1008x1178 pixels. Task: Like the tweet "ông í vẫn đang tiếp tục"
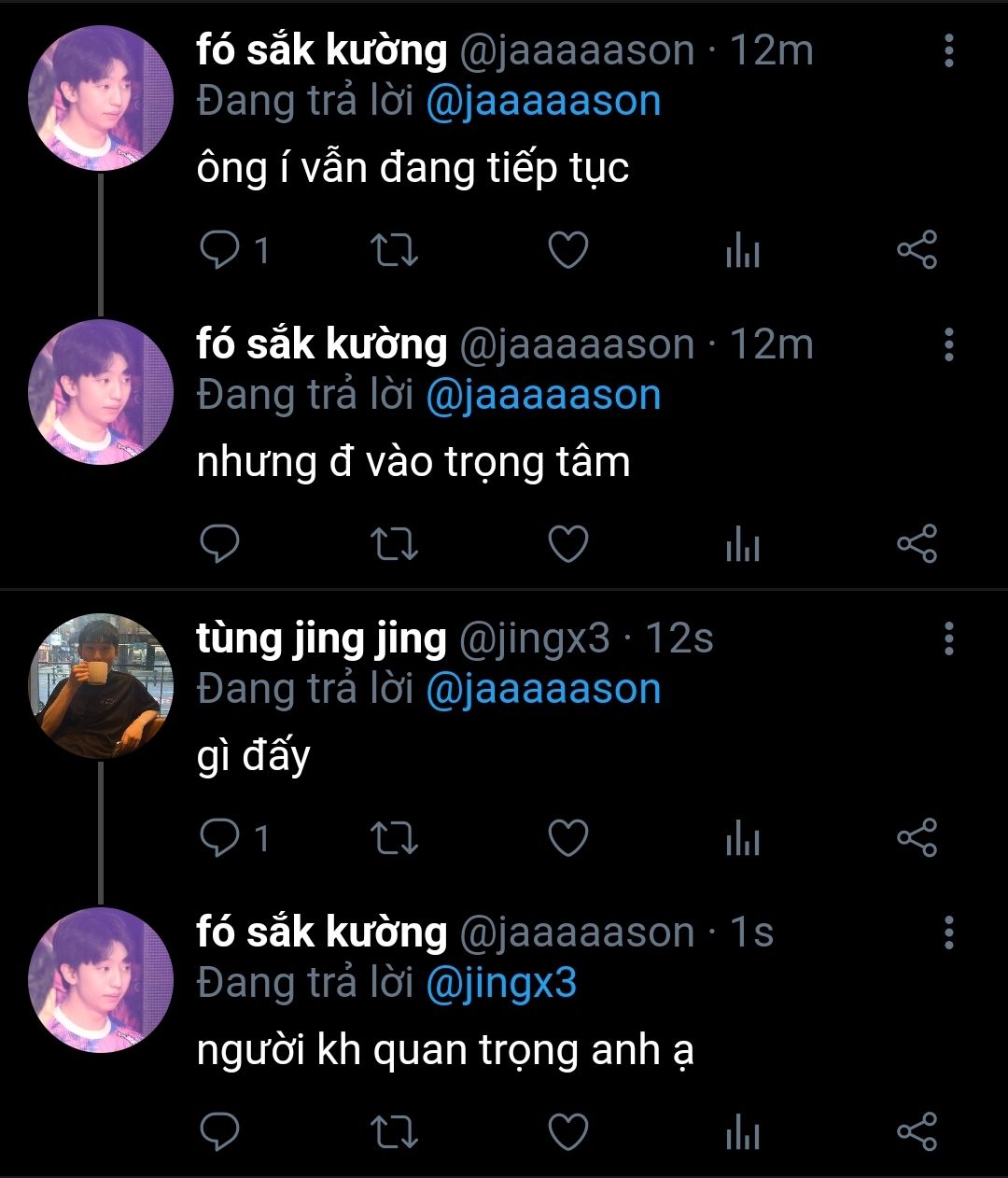(567, 250)
